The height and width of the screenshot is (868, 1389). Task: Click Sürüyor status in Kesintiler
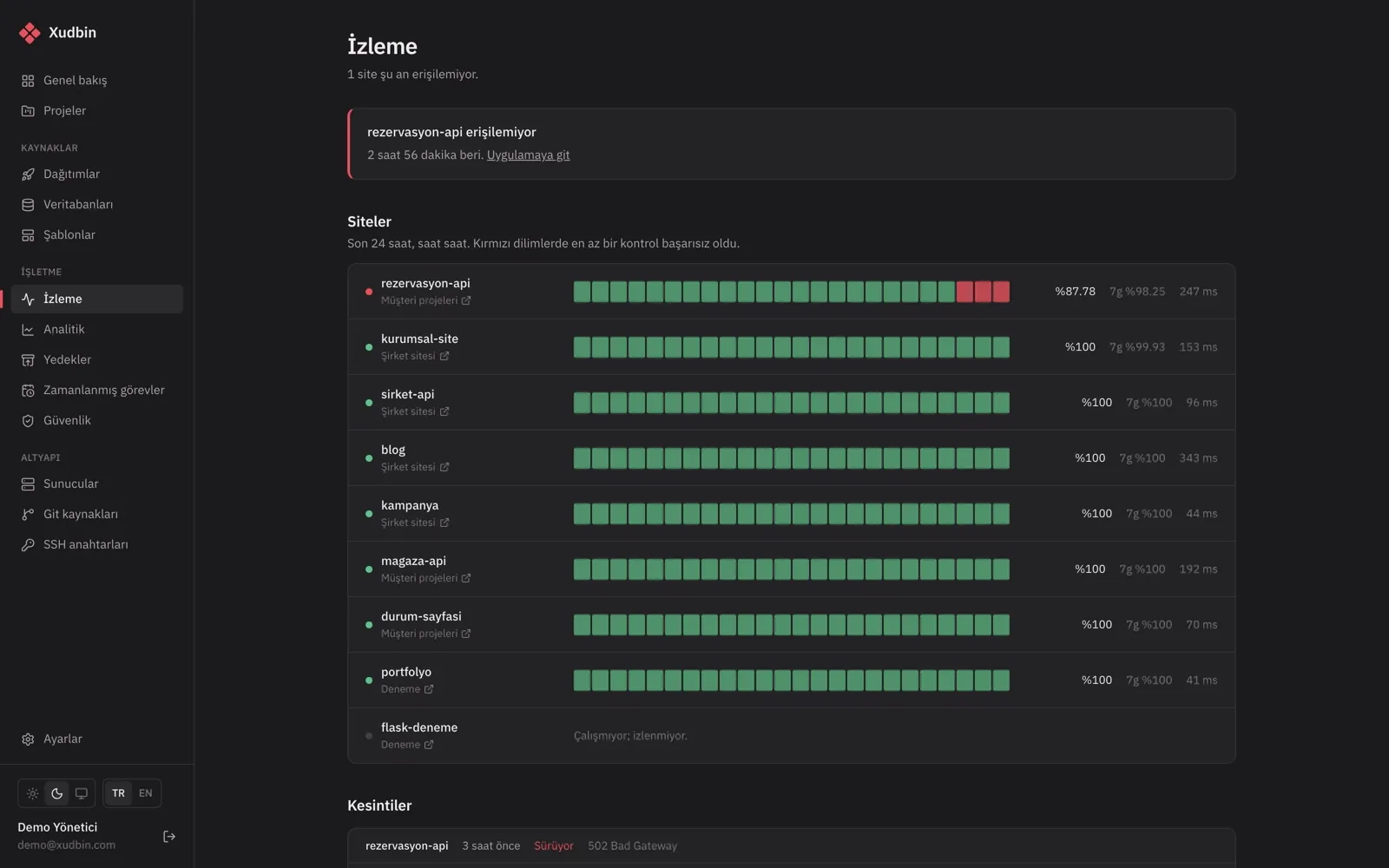(x=554, y=845)
